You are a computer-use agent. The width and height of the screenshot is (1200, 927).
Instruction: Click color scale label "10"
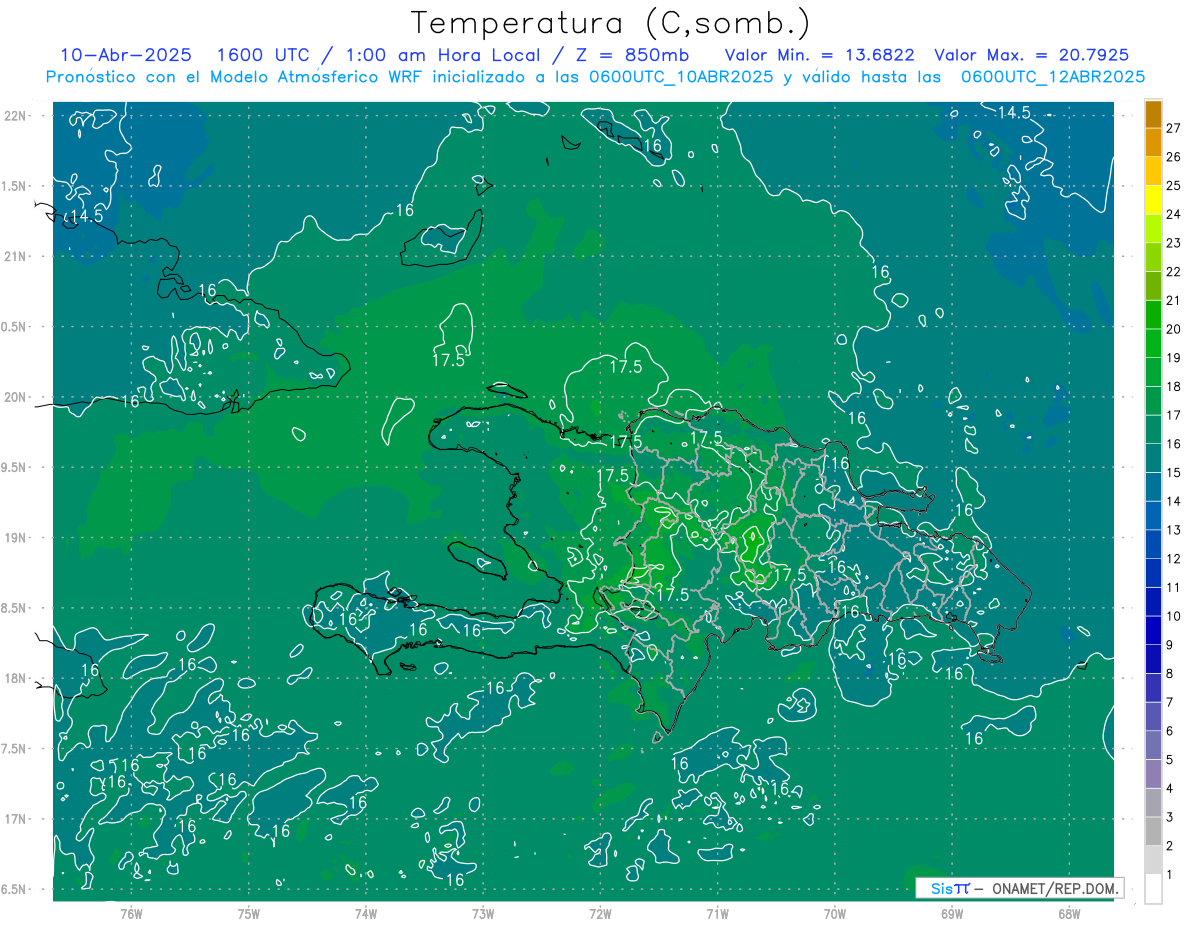(1173, 616)
